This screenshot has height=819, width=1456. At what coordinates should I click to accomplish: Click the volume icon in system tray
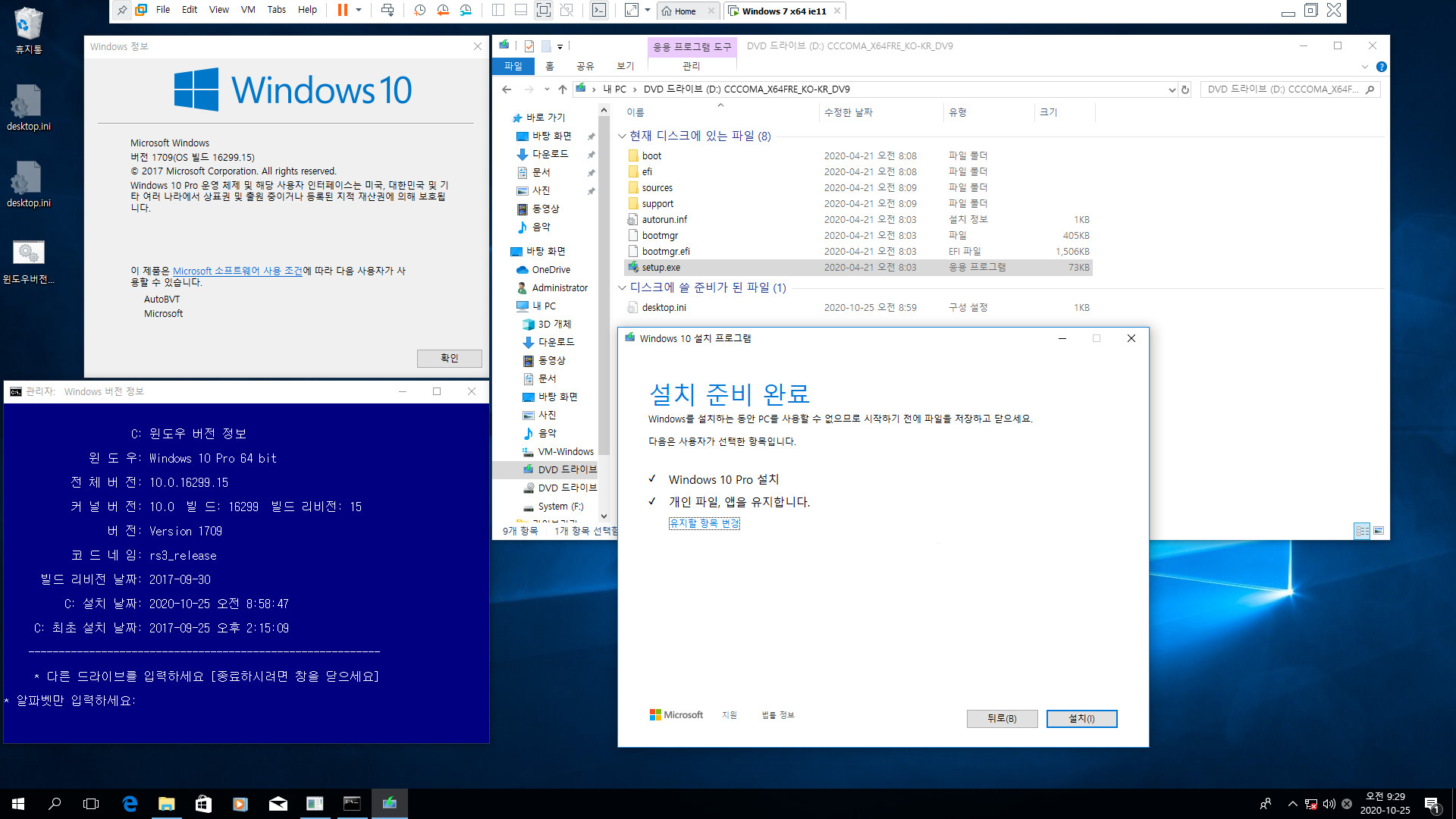pyautogui.click(x=1329, y=804)
